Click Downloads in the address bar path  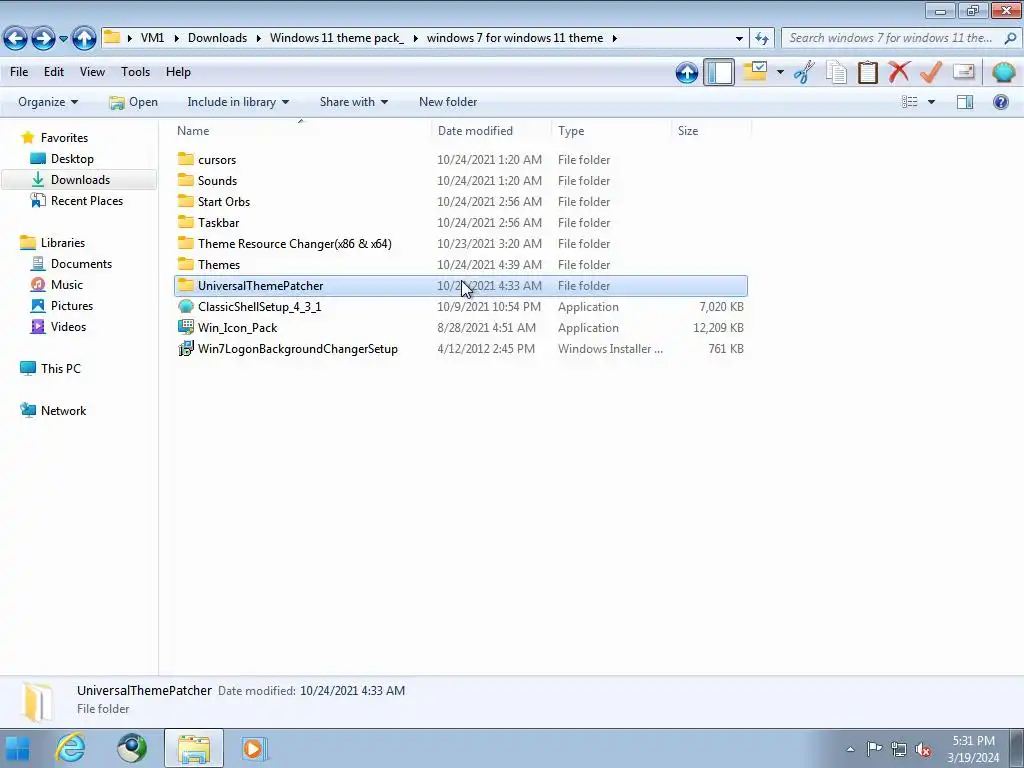(217, 38)
